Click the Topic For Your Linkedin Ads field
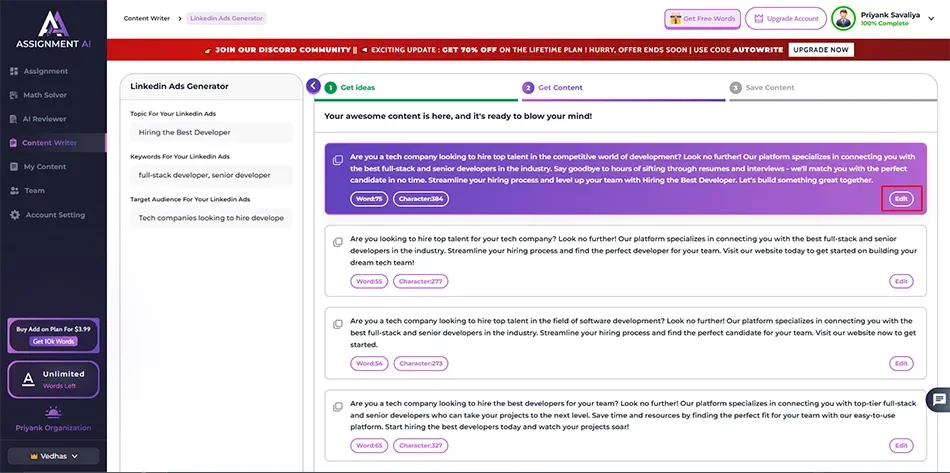950x473 pixels. [211, 132]
